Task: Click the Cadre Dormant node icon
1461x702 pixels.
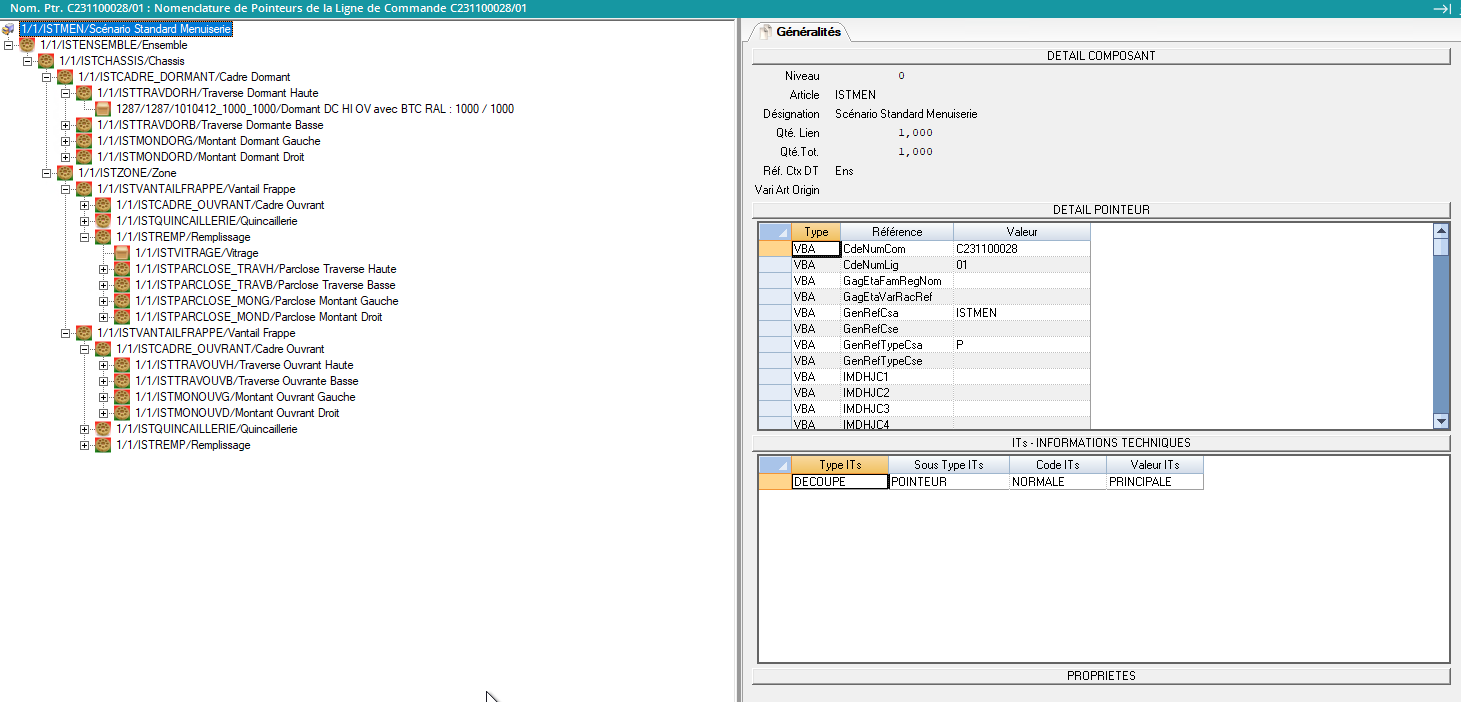Action: pos(65,77)
